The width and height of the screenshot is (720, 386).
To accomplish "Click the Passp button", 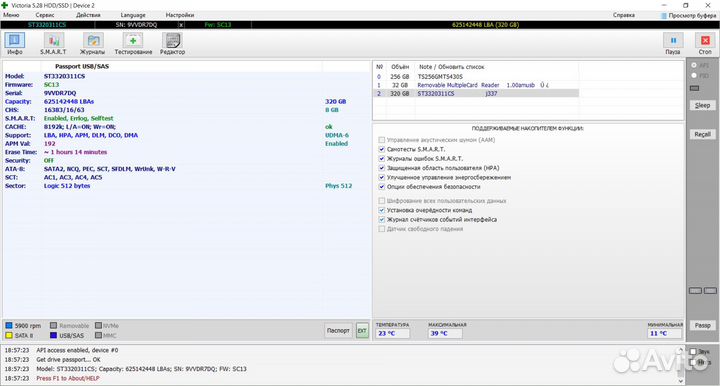I will (x=703, y=325).
